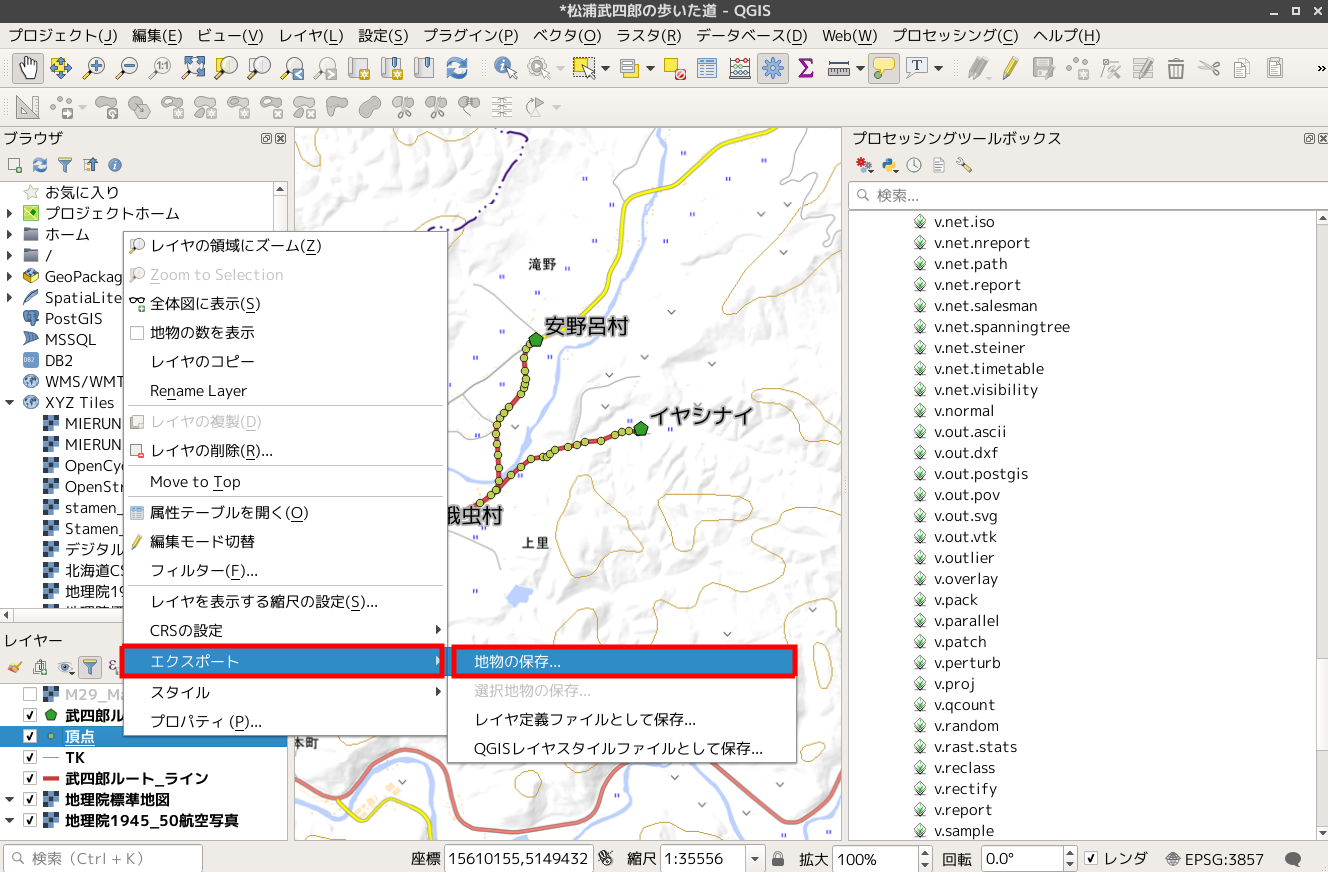Viewport: 1328px width, 872px height.
Task: Toggle 地物の数を表示 checkbox in context menu
Action: [x=138, y=333]
